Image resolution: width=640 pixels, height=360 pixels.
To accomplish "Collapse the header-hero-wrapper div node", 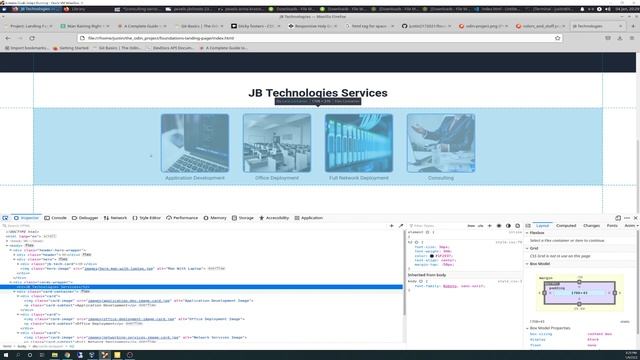I will (11, 250).
